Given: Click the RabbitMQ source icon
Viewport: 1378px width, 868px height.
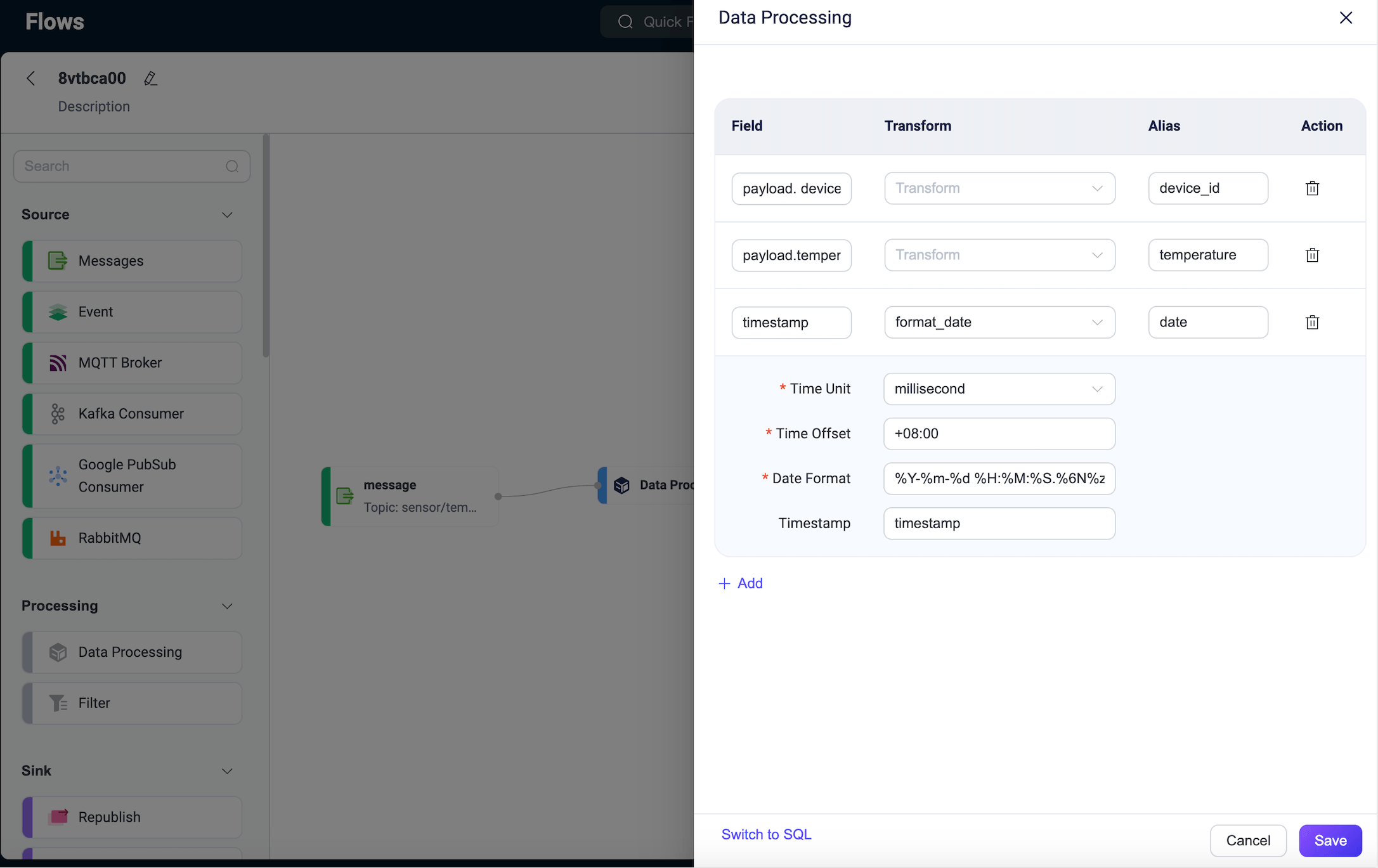Looking at the screenshot, I should tap(58, 538).
